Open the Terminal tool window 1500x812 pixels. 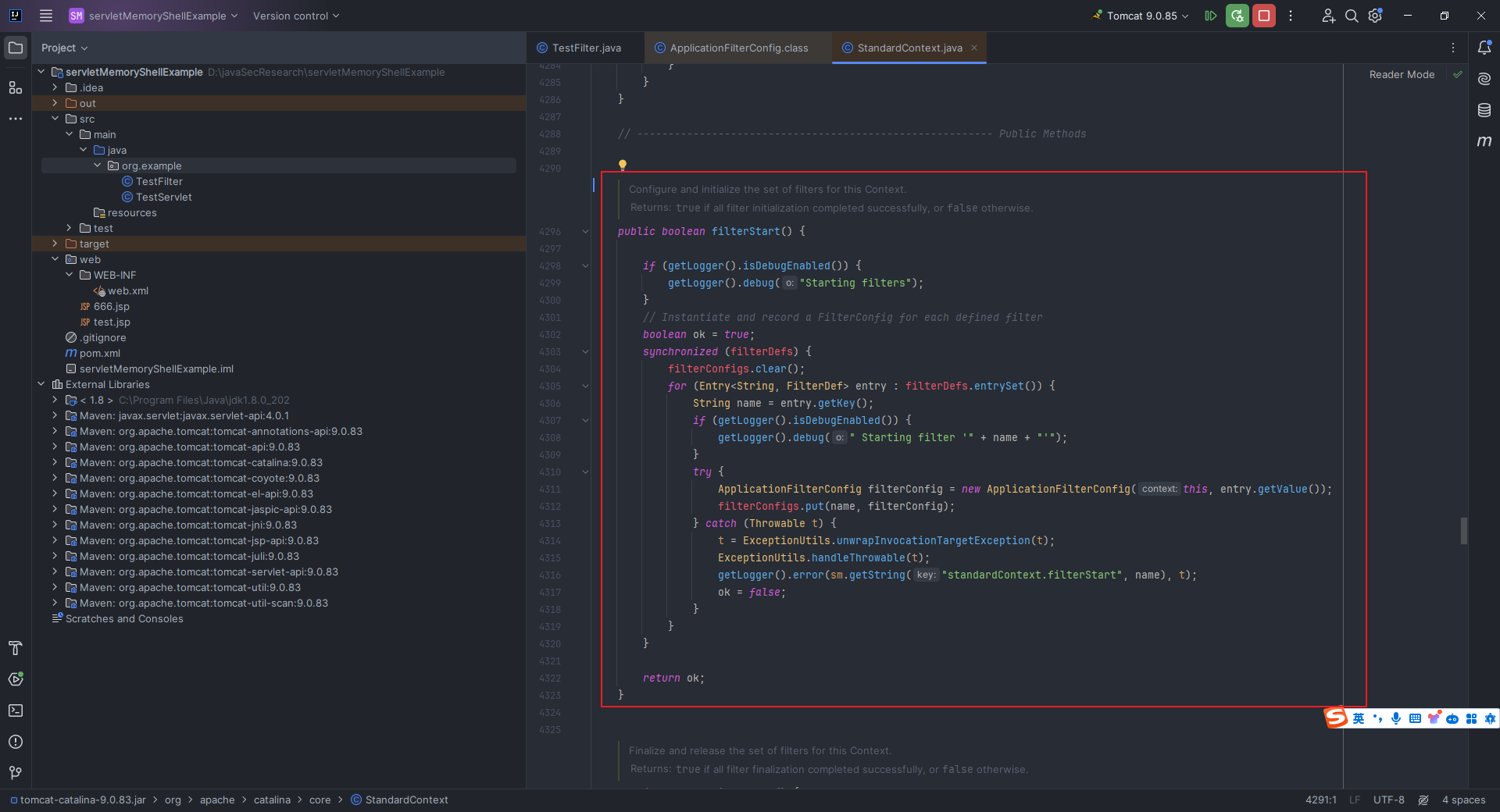click(16, 710)
